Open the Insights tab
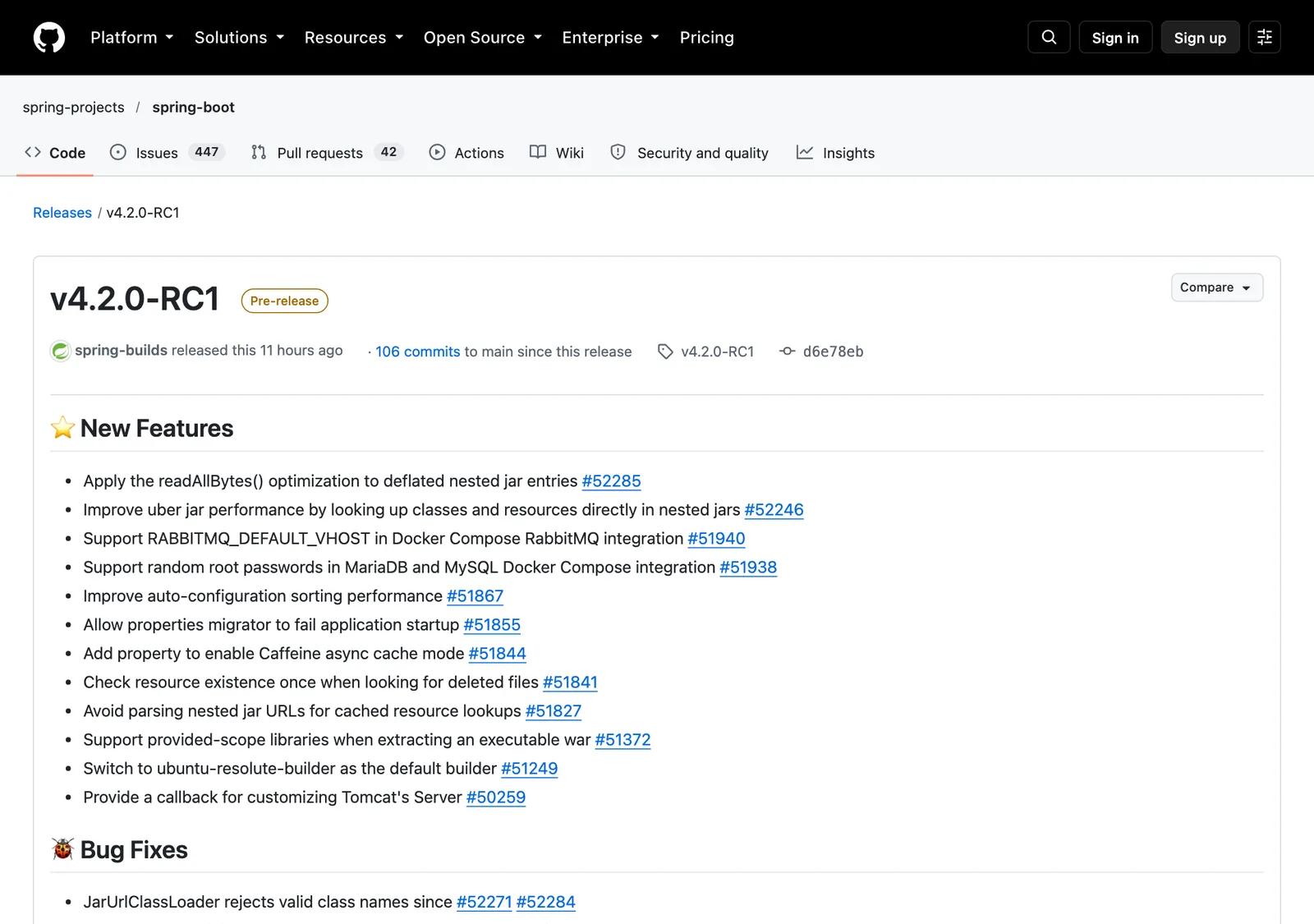Viewport: 1314px width, 924px height. coord(835,153)
